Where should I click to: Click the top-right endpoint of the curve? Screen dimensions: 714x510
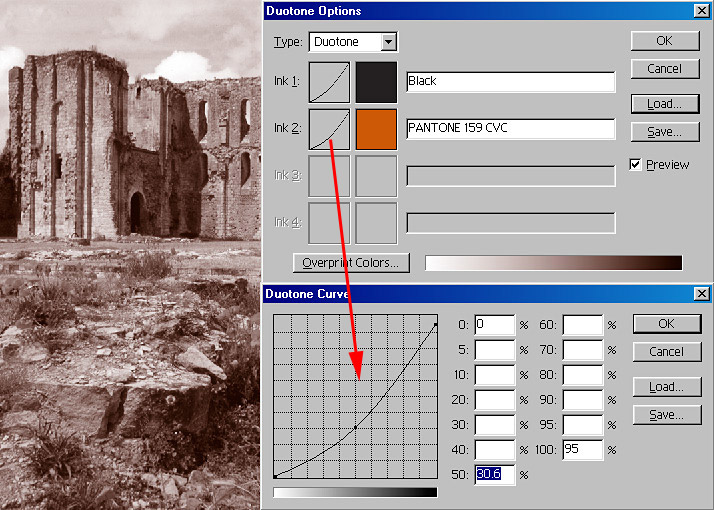click(436, 325)
